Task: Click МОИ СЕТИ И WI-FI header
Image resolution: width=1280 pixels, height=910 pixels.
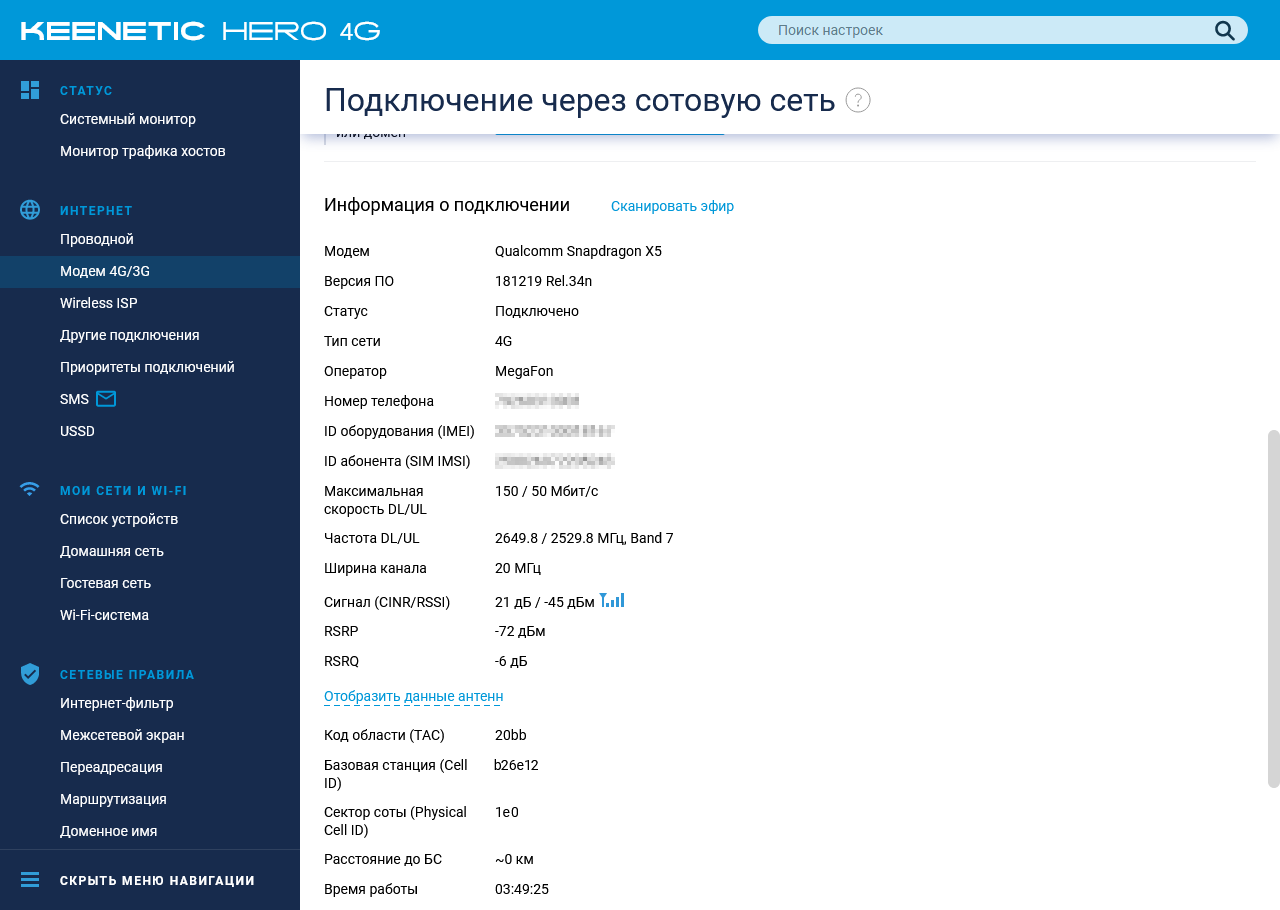Action: (123, 490)
